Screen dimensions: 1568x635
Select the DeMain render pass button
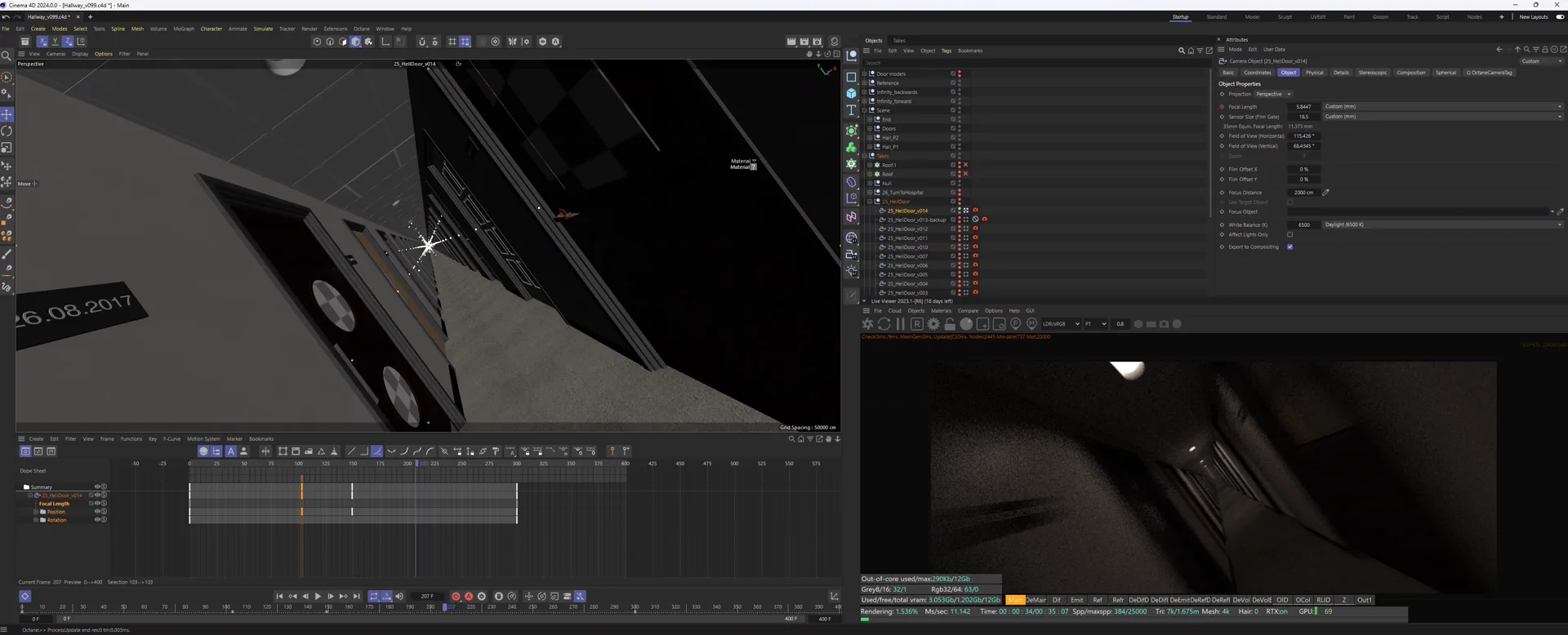click(x=1036, y=600)
